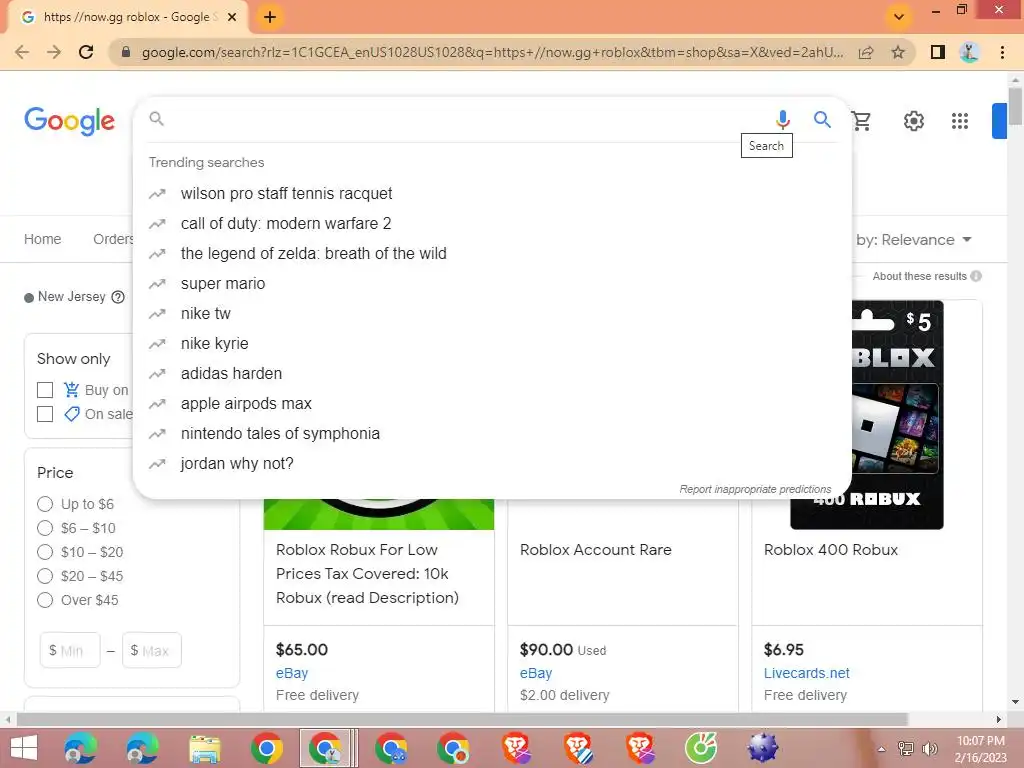Open a new browser tab
This screenshot has width=1024, height=768.
tap(270, 17)
